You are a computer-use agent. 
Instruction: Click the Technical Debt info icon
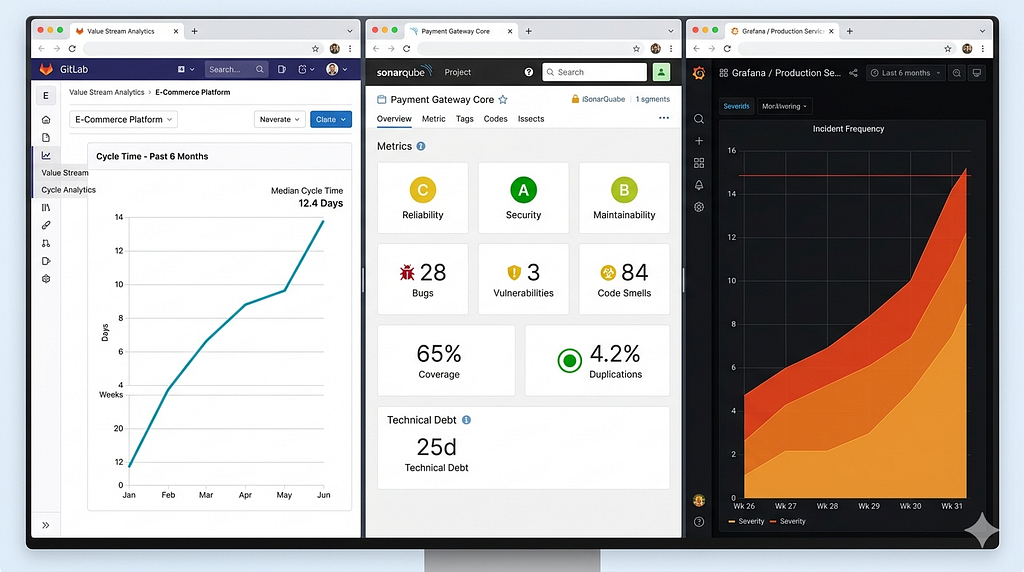pyautogui.click(x=466, y=420)
